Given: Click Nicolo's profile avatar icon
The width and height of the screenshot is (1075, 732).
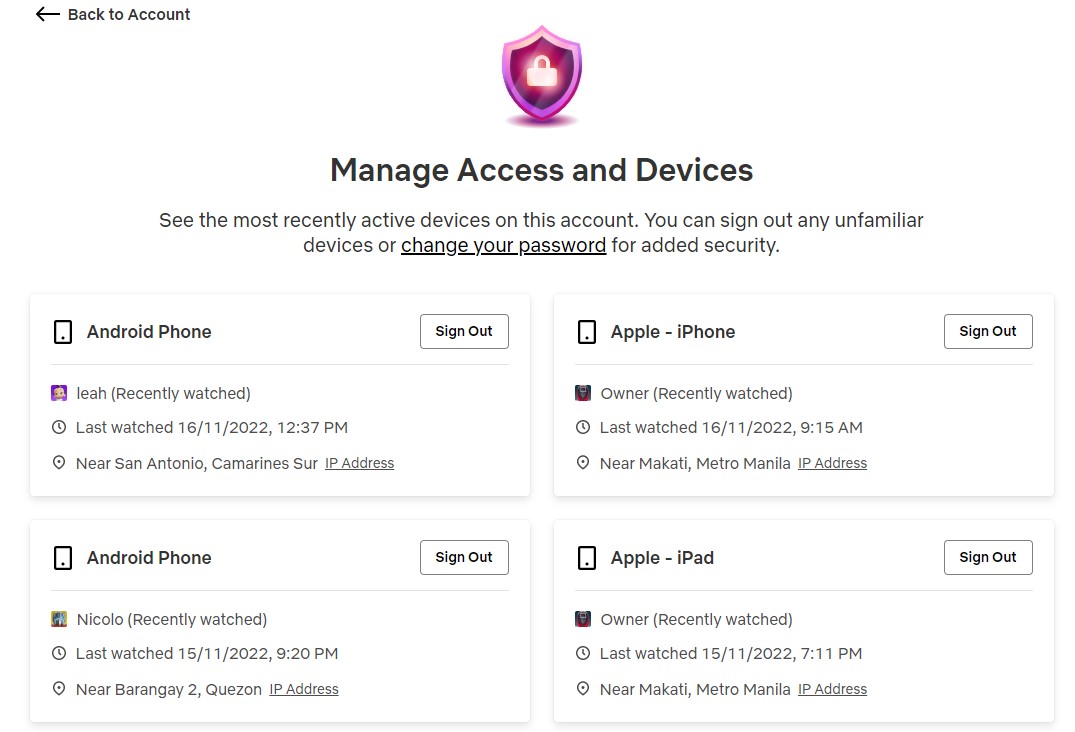Looking at the screenshot, I should pyautogui.click(x=59, y=619).
